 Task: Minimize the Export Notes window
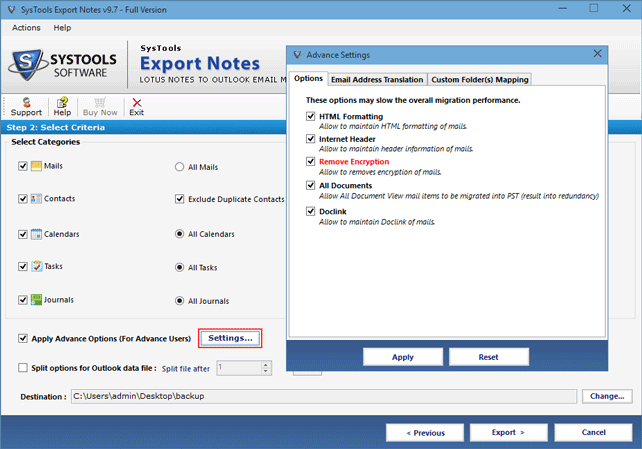563,9
